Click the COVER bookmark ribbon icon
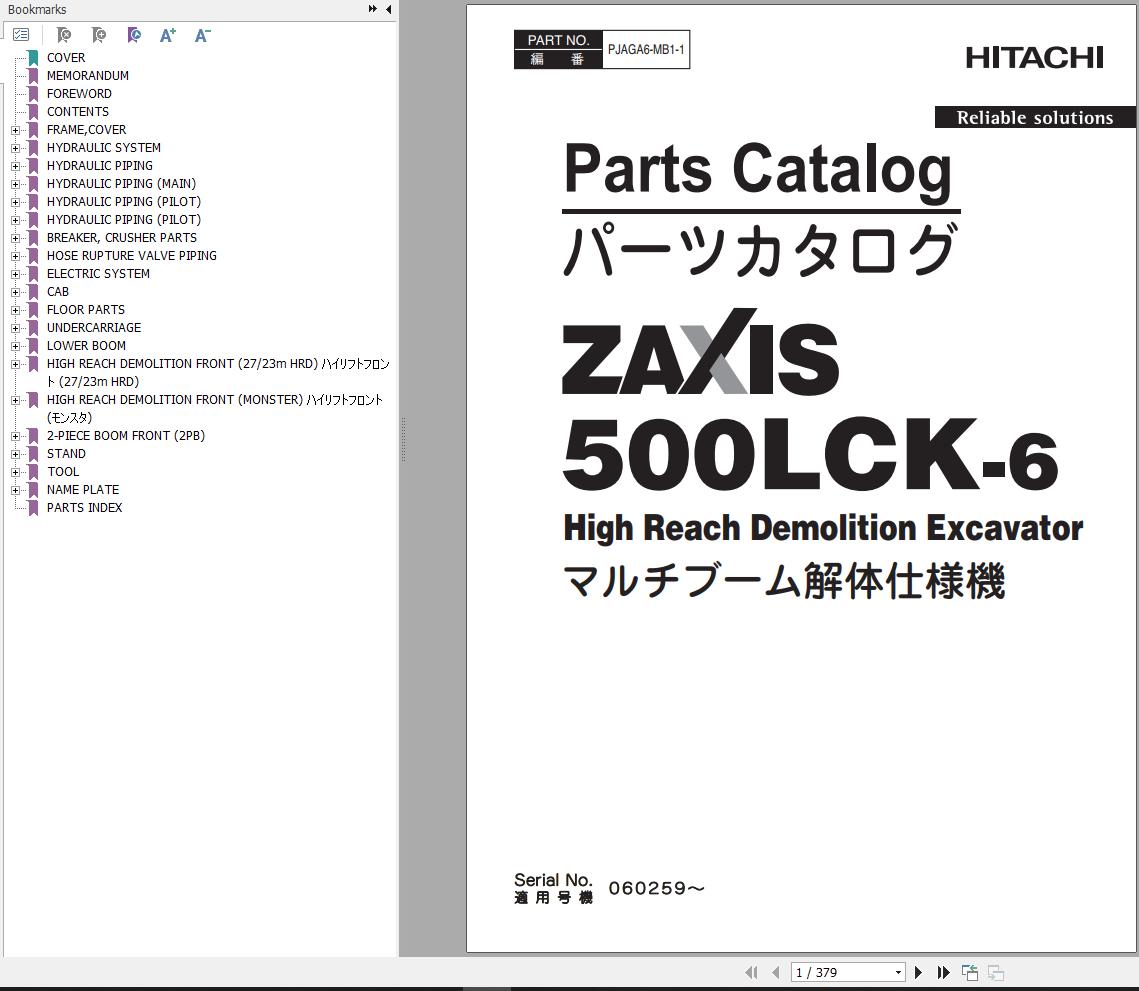 [33, 57]
